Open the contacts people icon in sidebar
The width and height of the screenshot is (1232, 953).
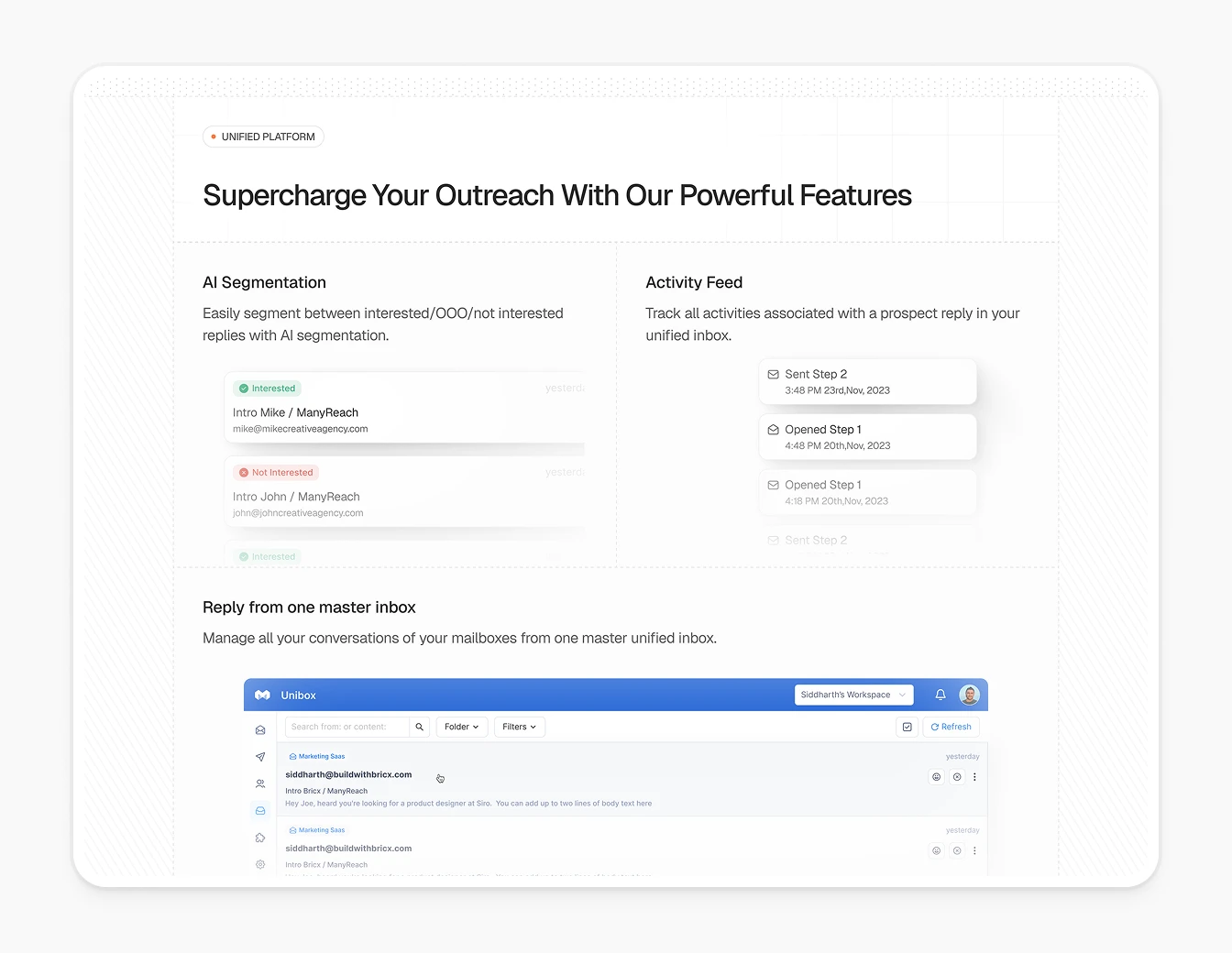(260, 783)
